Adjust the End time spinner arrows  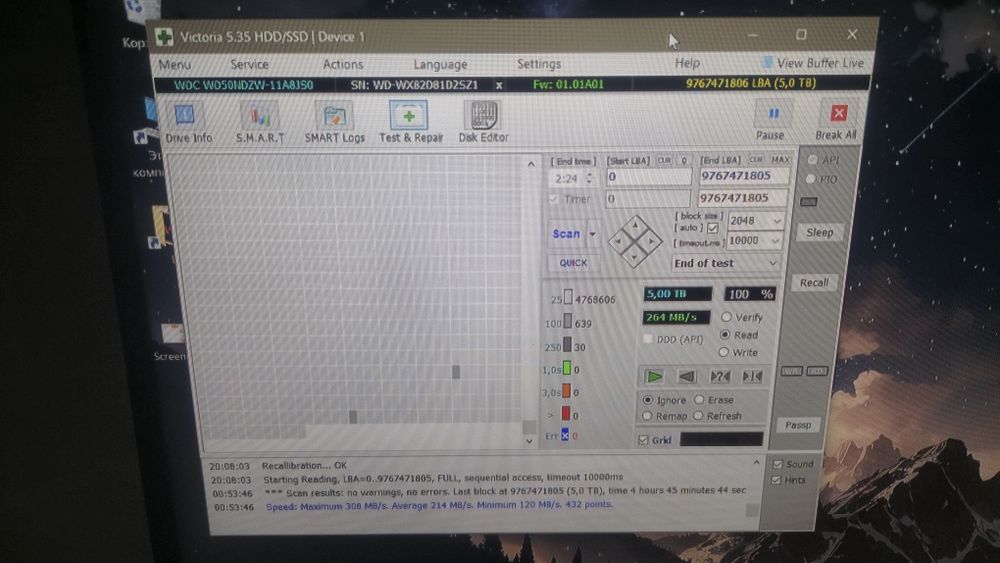[x=590, y=179]
